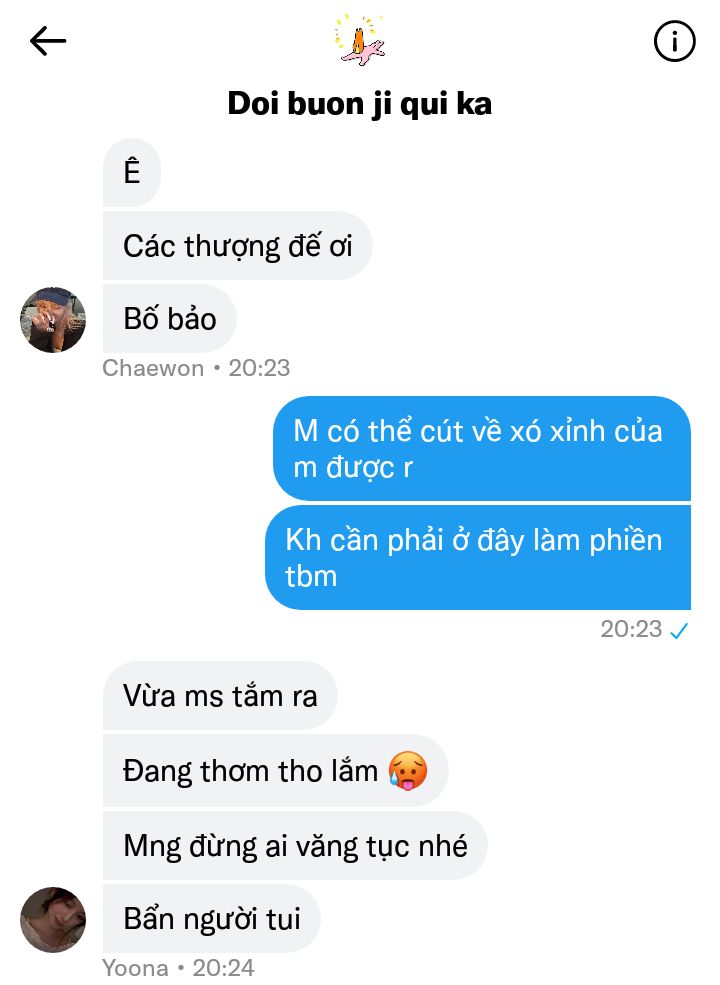The width and height of the screenshot is (720, 985).
Task: Click the 20:23 timestamp under the sent messages
Action: (x=631, y=629)
